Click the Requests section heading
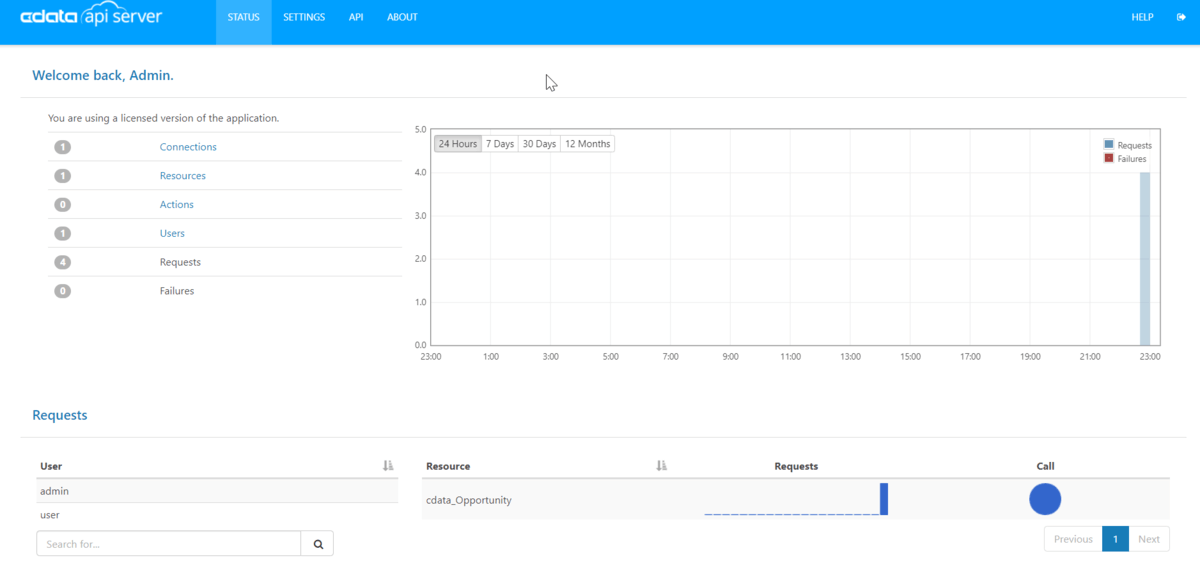This screenshot has height=581, width=1200. point(60,415)
